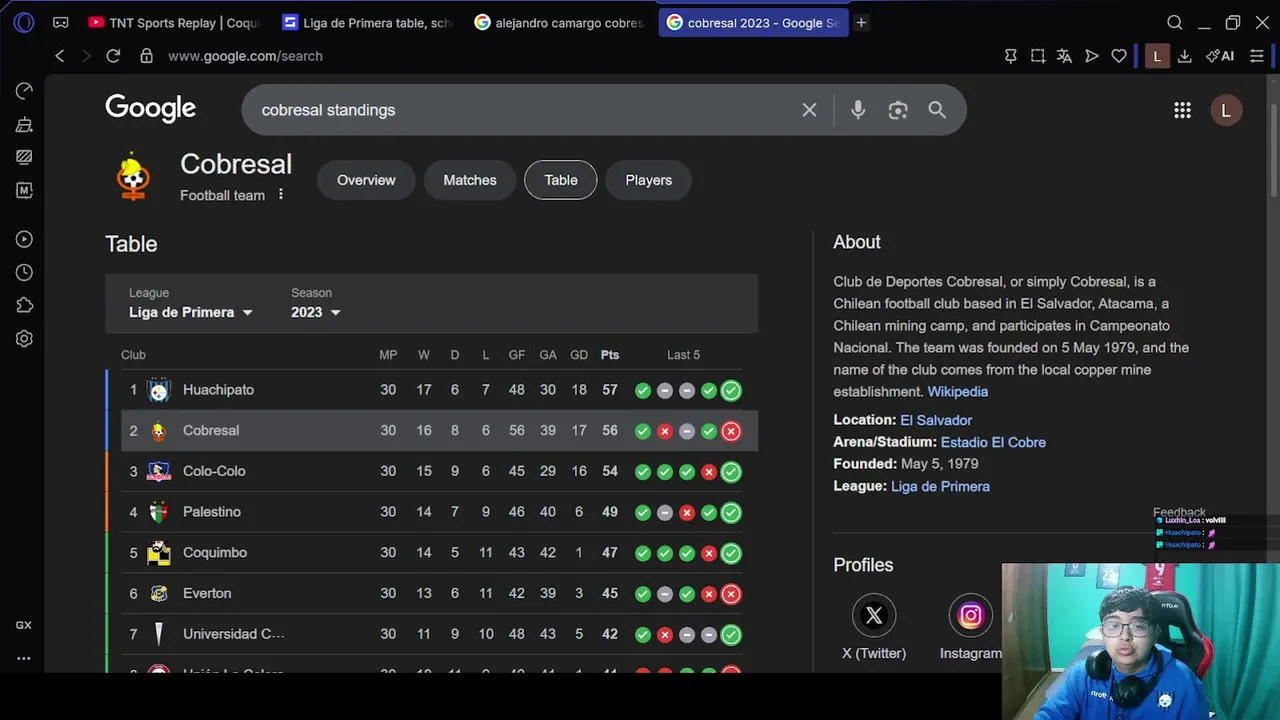Open the striped panel icon in sidebar
Viewport: 1280px width, 720px height.
(x=24, y=157)
